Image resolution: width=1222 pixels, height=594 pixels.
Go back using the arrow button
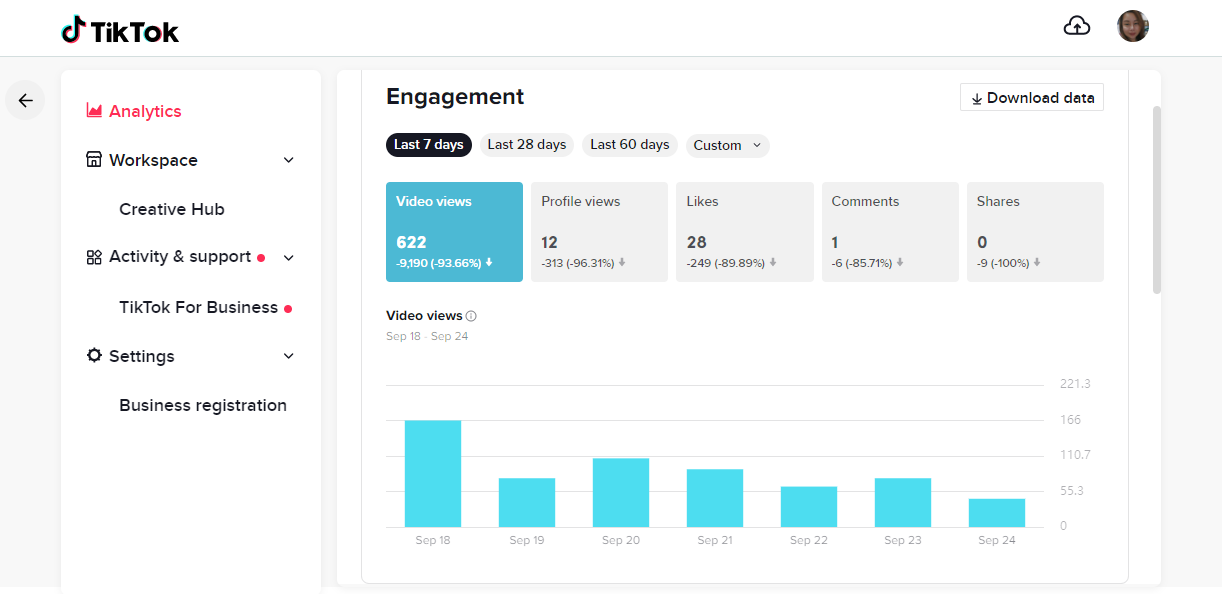coord(26,100)
